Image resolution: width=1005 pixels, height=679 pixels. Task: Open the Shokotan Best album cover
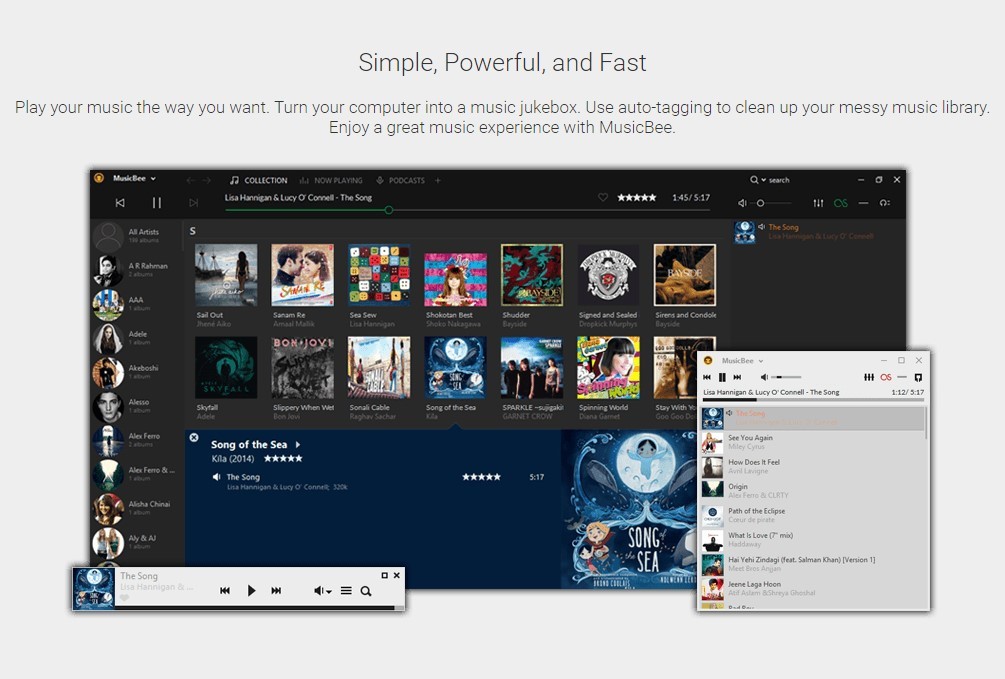(x=455, y=280)
